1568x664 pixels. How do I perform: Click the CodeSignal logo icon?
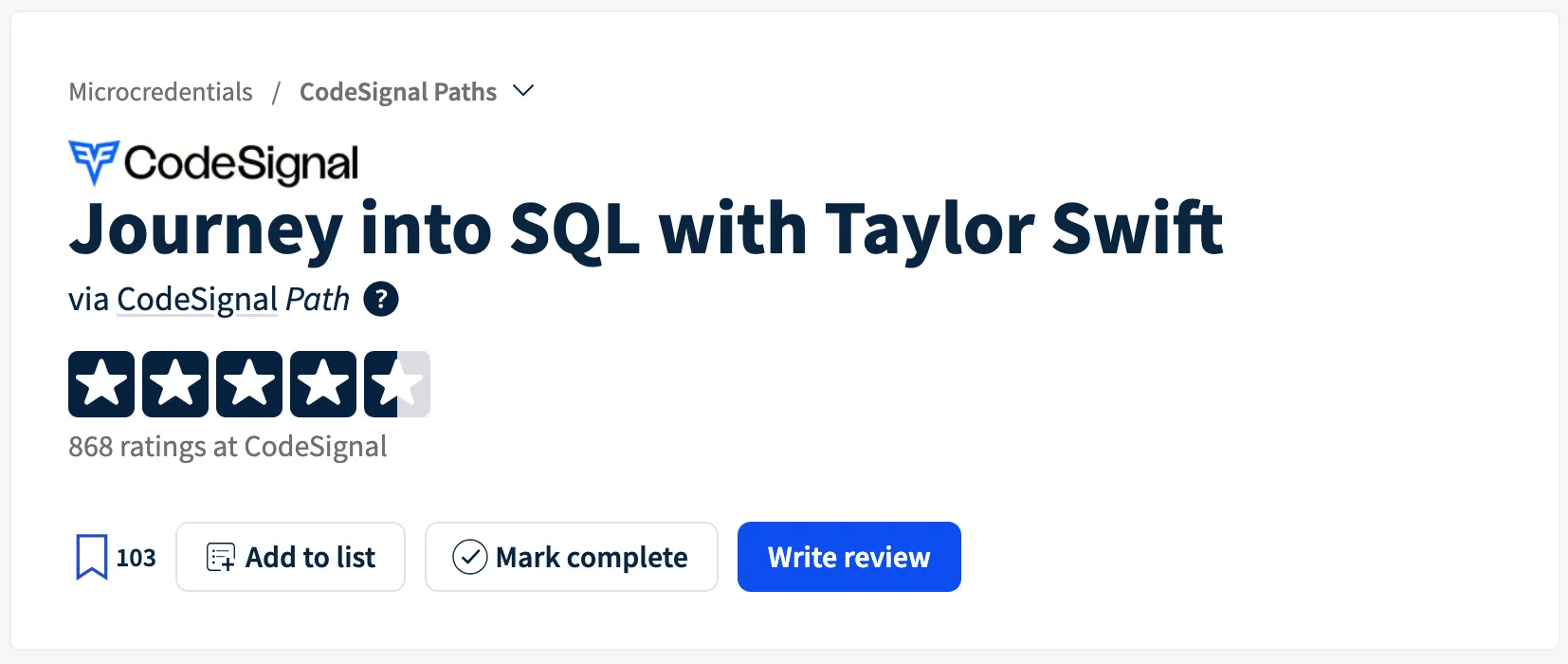click(x=92, y=162)
